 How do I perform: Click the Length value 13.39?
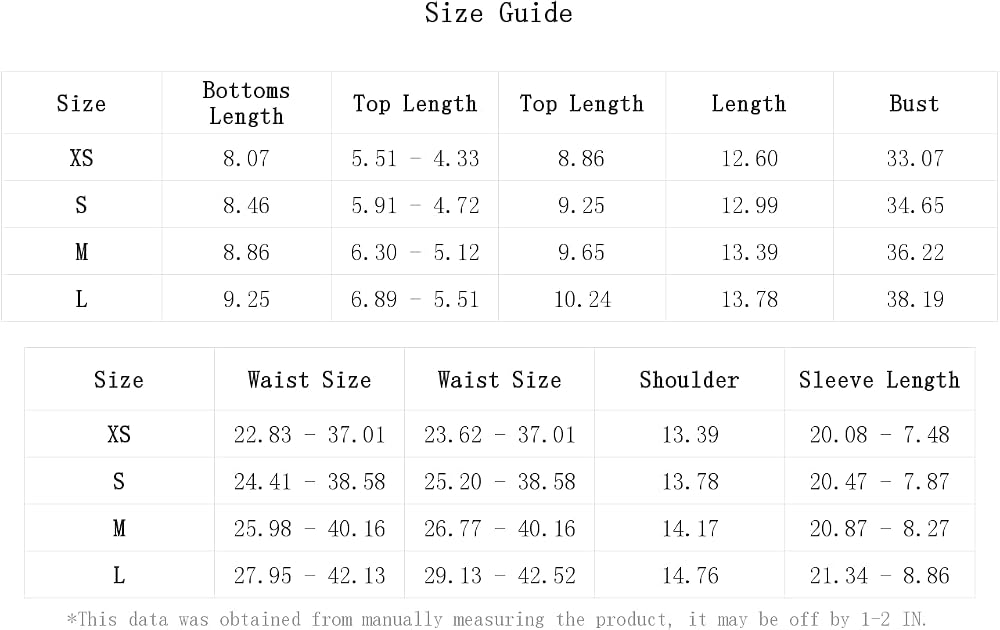(749, 253)
